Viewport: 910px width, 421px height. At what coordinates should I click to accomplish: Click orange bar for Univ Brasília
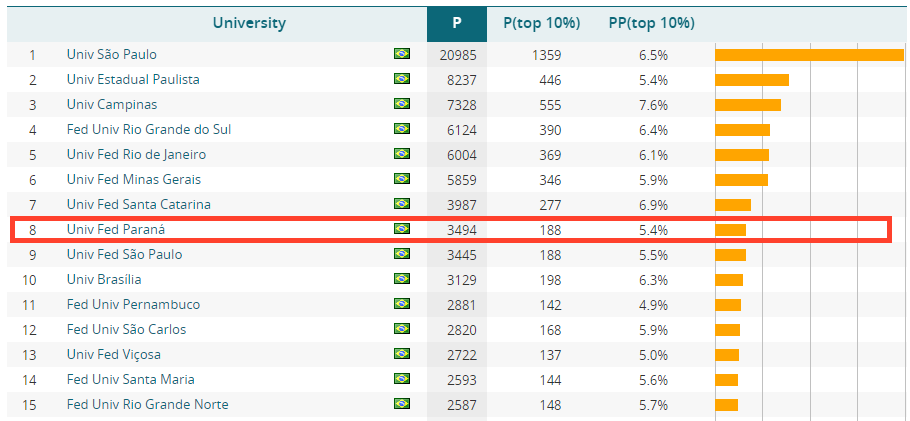tap(729, 280)
